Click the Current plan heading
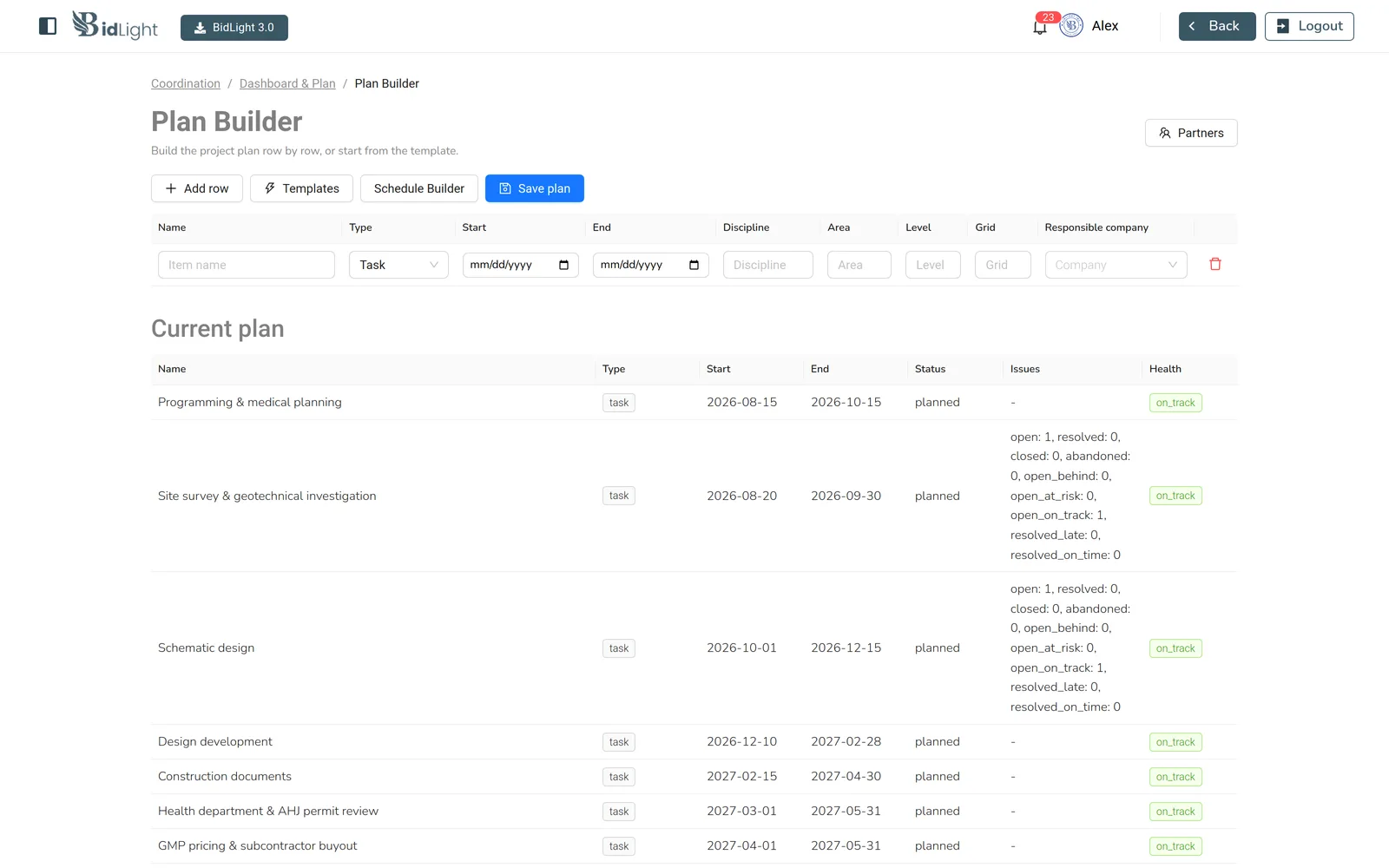Screen dimensions: 1389x868 click(218, 329)
